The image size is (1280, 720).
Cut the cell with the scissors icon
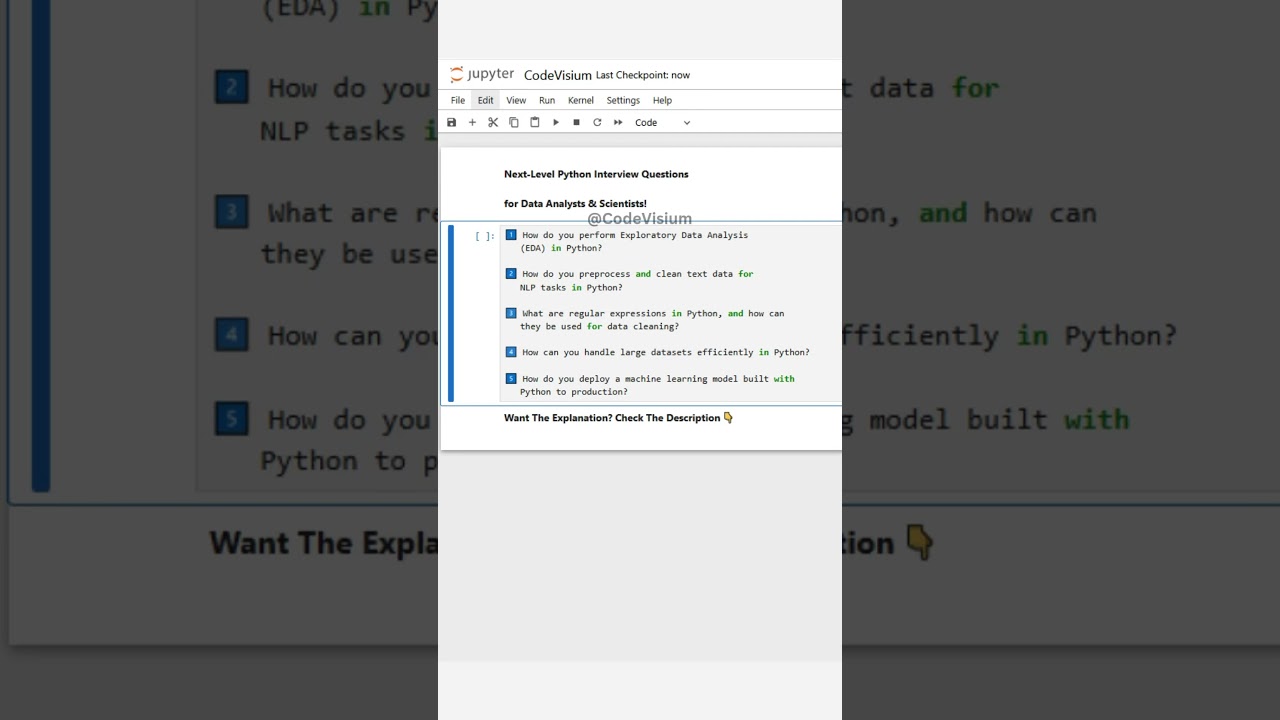(493, 122)
